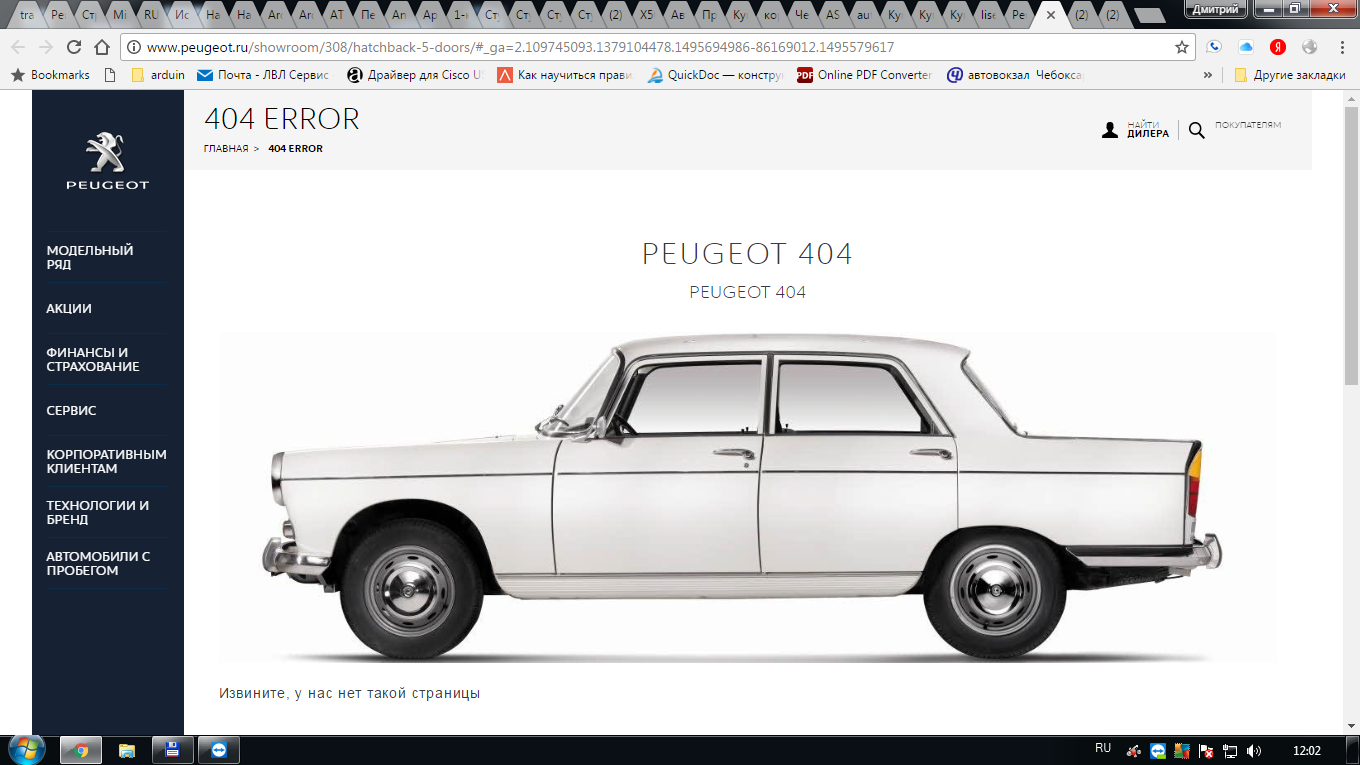This screenshot has width=1360, height=765.
Task: Open the Windows Start menu
Action: 26,749
